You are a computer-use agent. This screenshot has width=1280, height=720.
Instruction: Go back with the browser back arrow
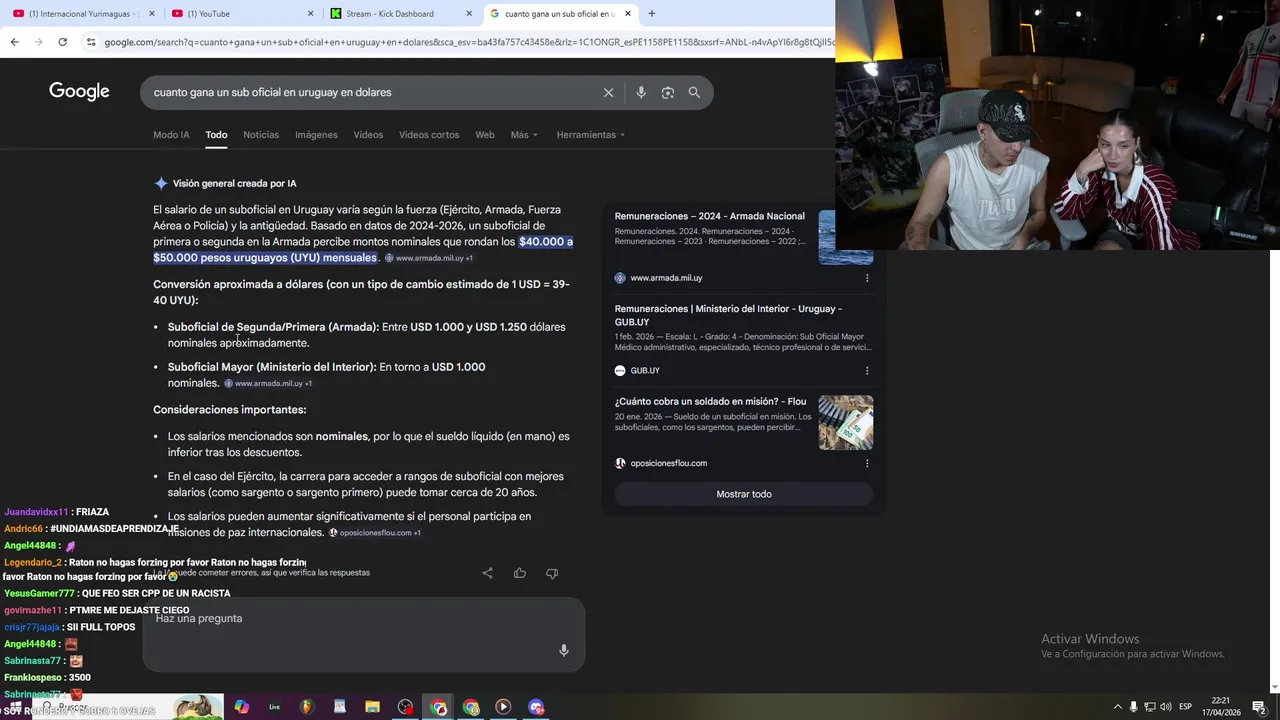(14, 42)
